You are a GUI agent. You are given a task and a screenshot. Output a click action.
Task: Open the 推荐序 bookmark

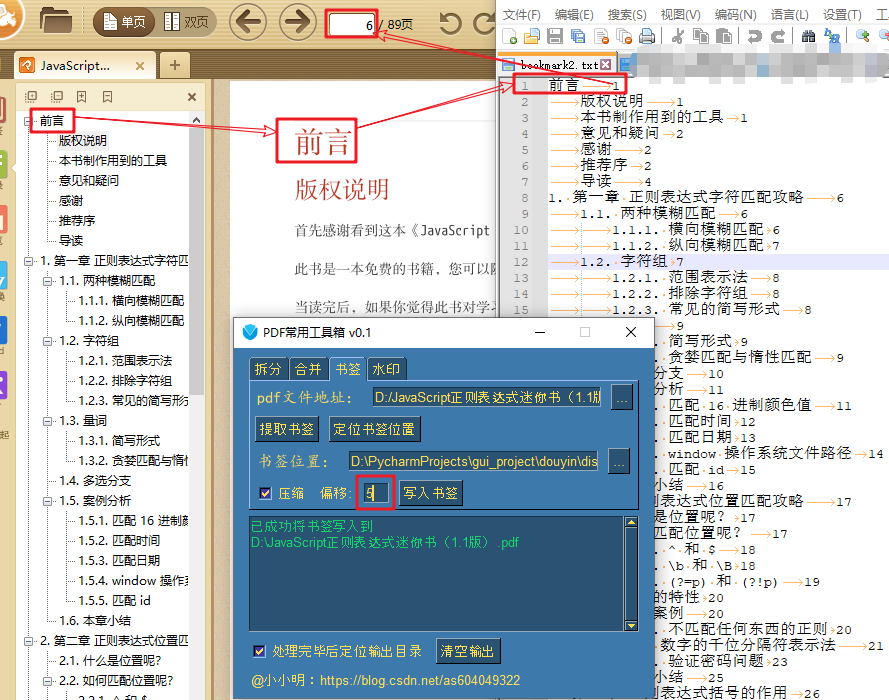click(77, 220)
